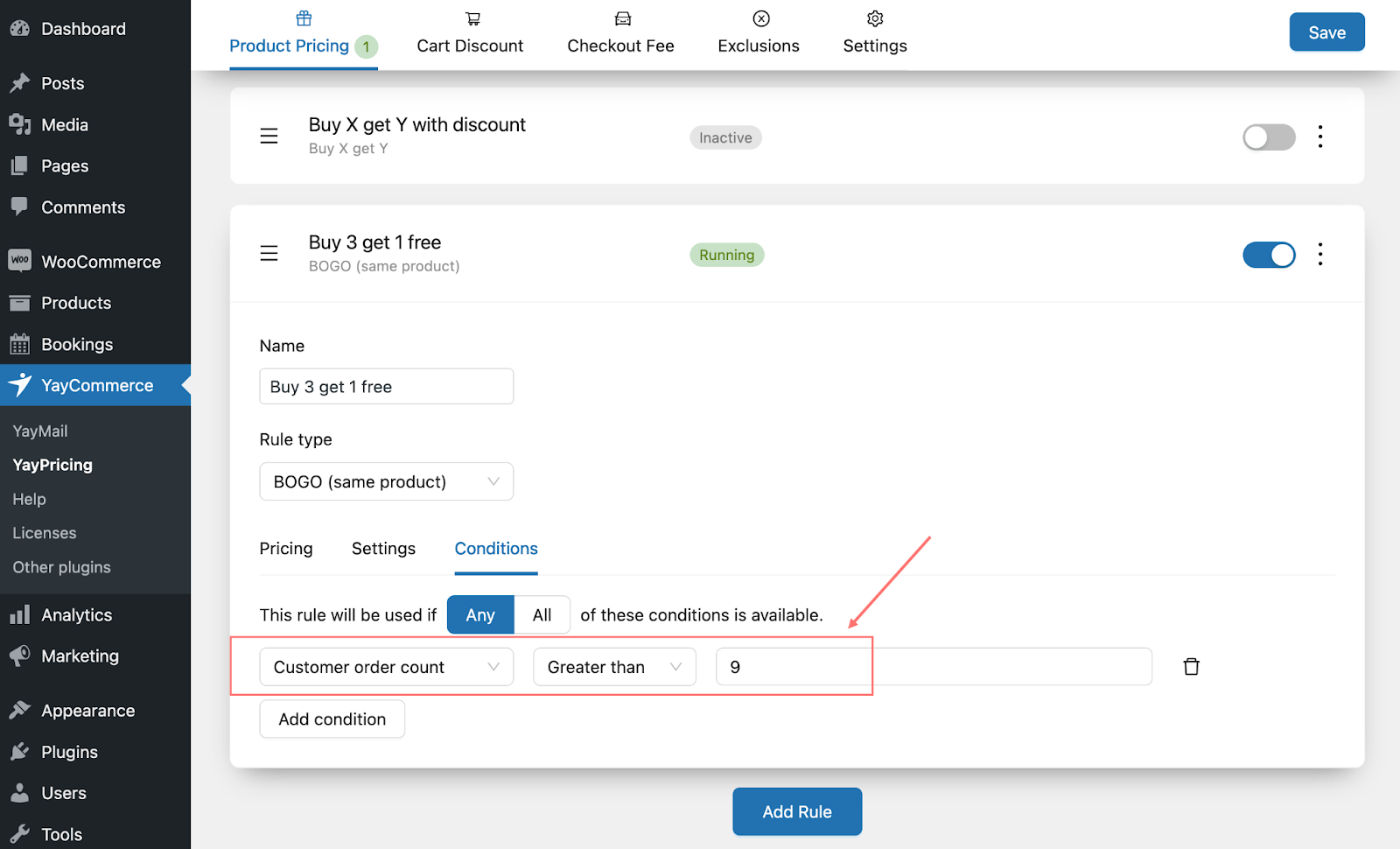Click the WooCommerce logo icon
This screenshot has height=849, width=1400.
[x=19, y=261]
